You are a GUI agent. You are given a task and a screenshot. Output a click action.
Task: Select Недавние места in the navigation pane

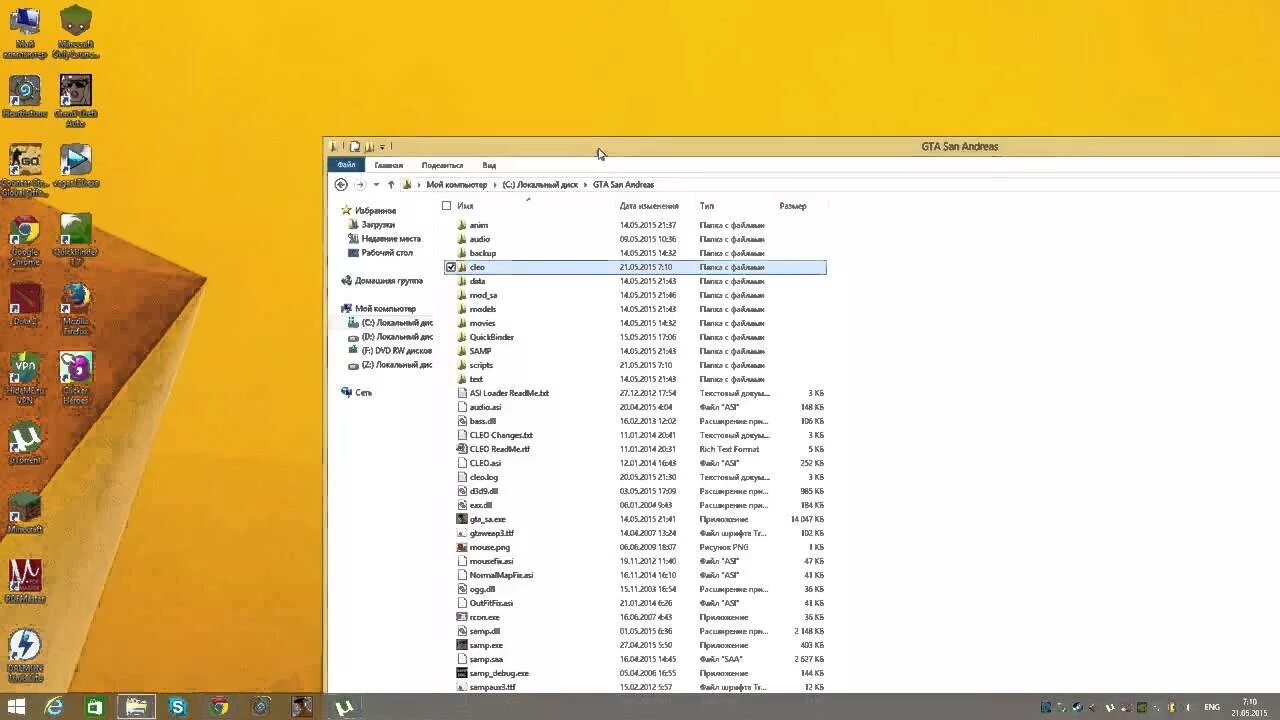[391, 239]
